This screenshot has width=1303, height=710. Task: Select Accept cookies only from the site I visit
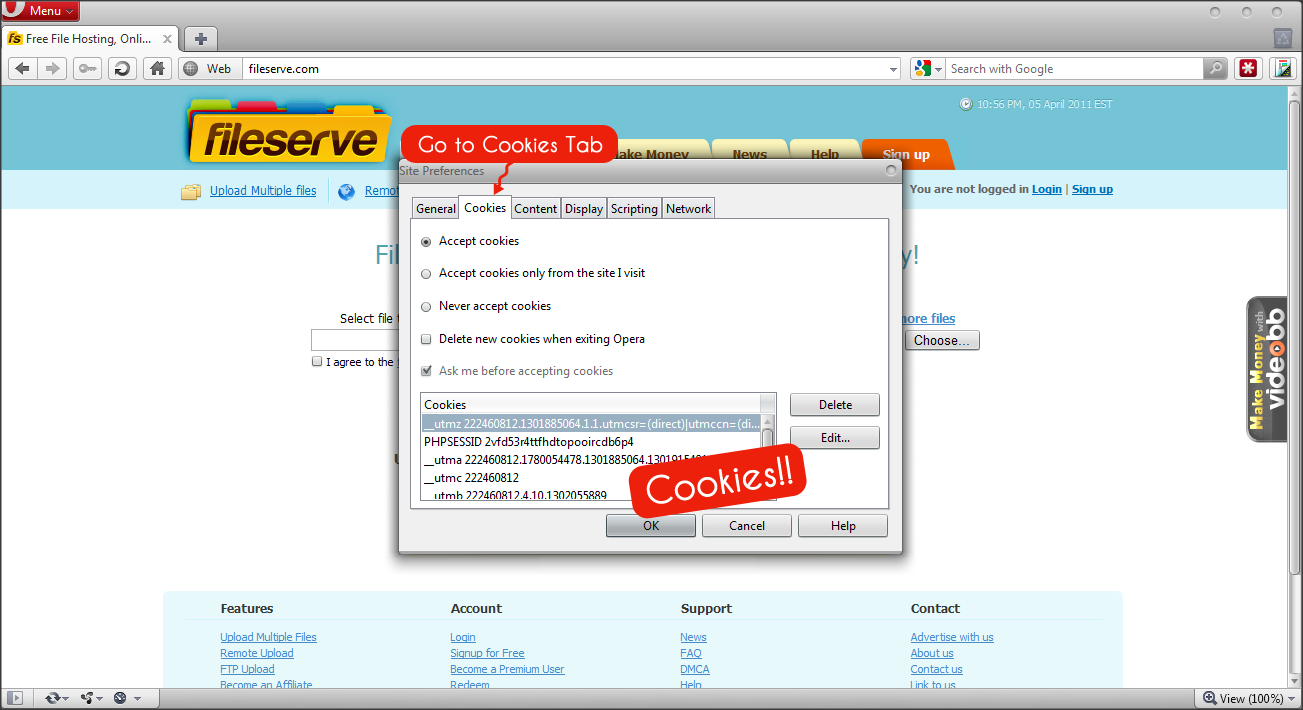point(427,273)
